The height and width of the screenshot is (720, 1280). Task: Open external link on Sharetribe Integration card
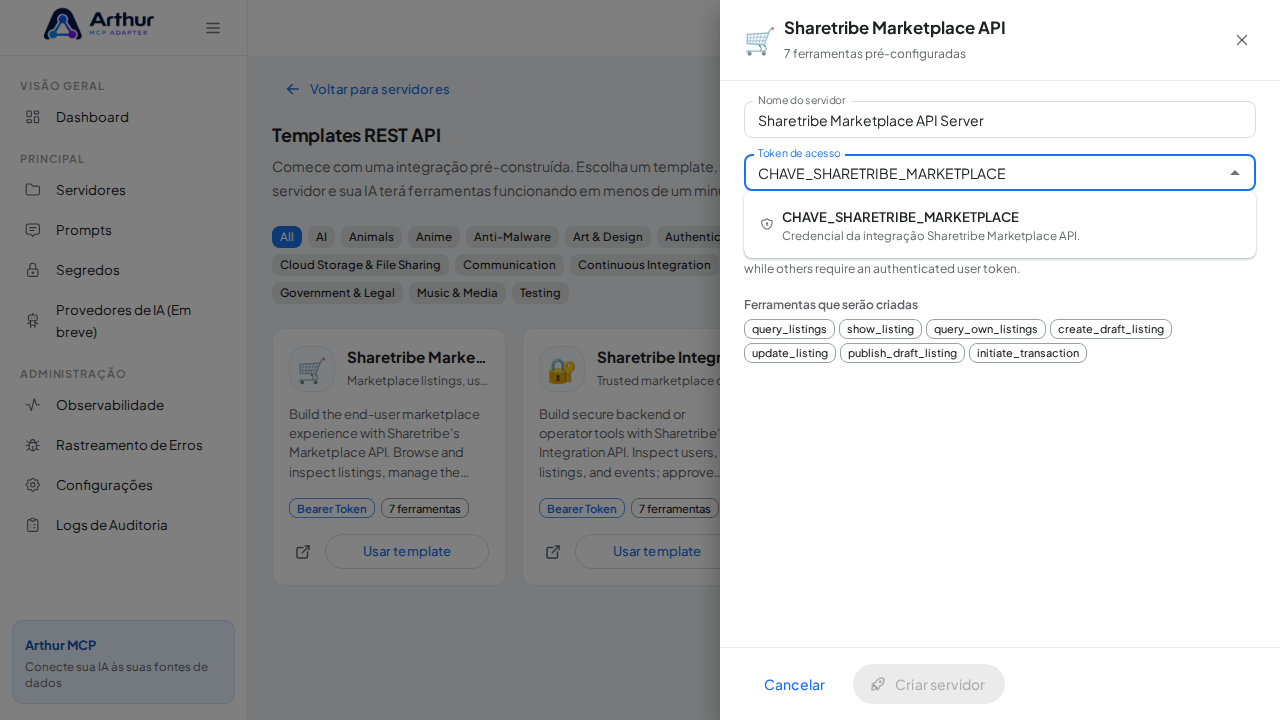pos(553,552)
